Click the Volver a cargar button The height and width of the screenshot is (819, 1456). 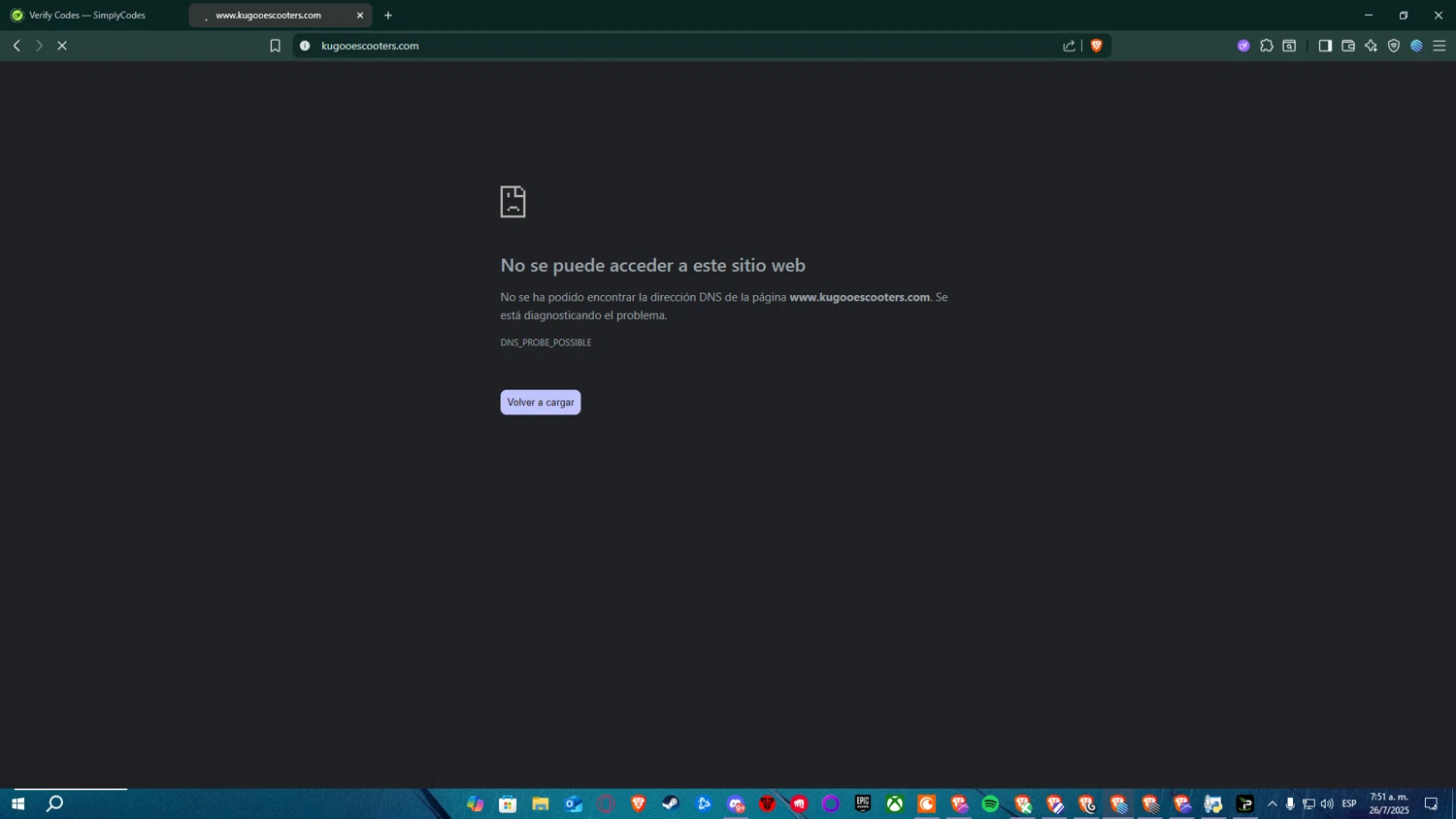pyautogui.click(x=541, y=402)
